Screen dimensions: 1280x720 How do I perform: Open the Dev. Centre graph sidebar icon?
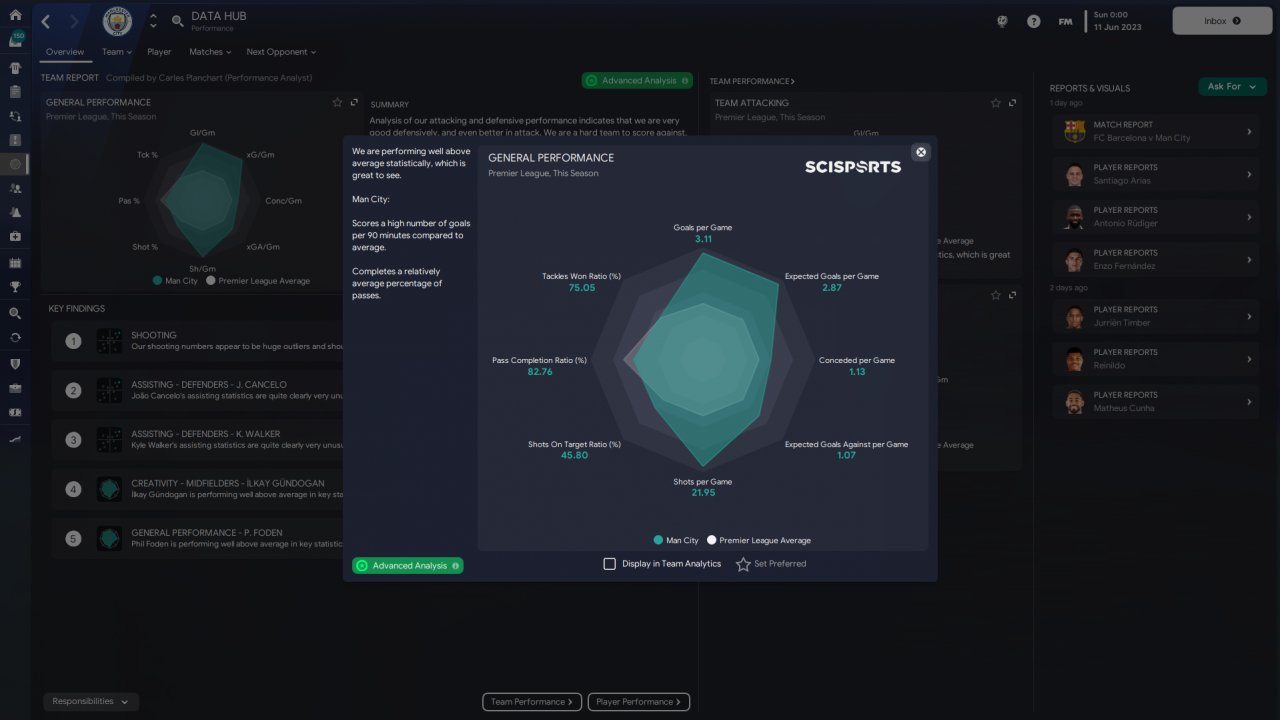[15, 438]
